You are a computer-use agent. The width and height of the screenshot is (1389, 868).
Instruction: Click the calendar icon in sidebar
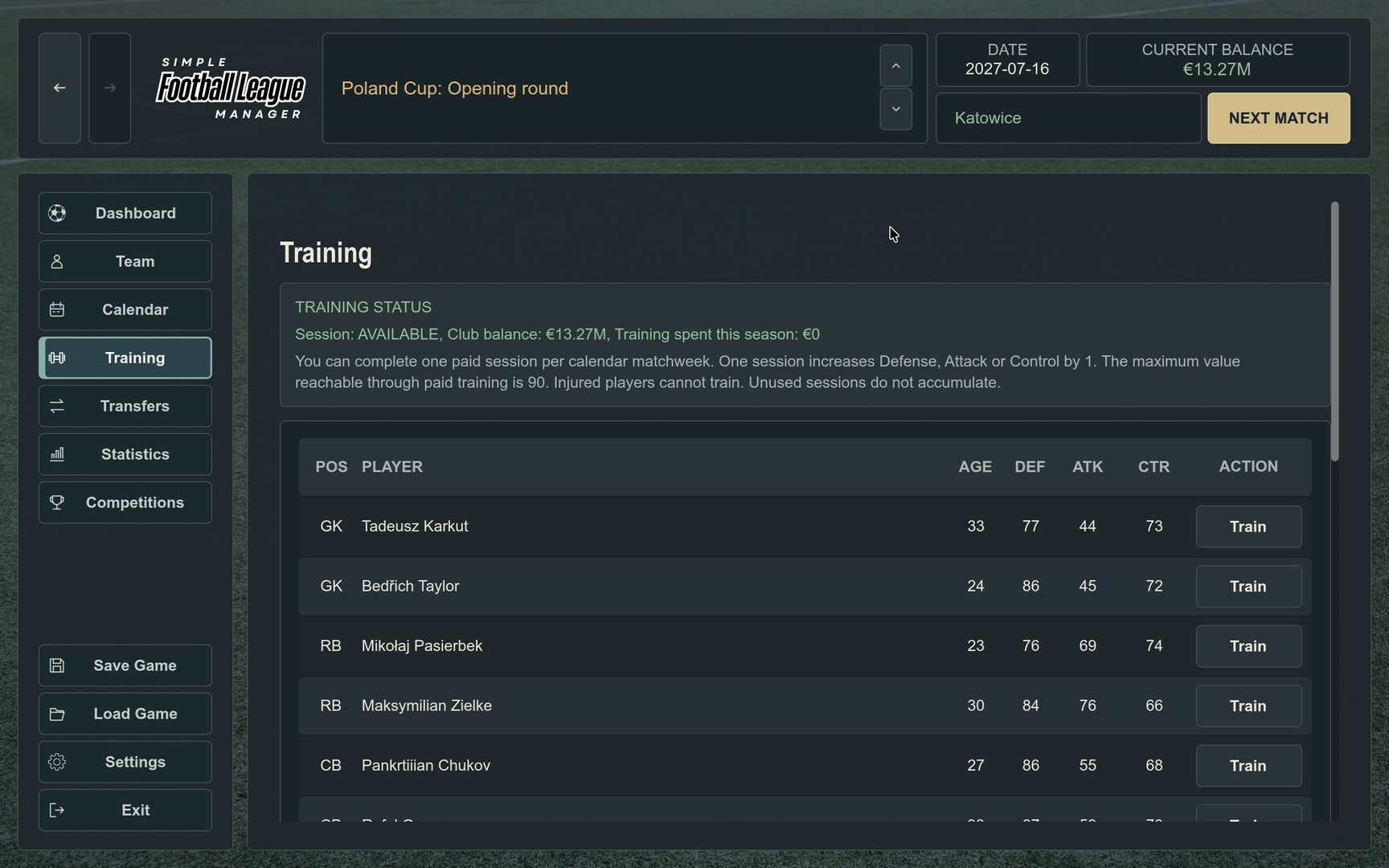pos(57,309)
